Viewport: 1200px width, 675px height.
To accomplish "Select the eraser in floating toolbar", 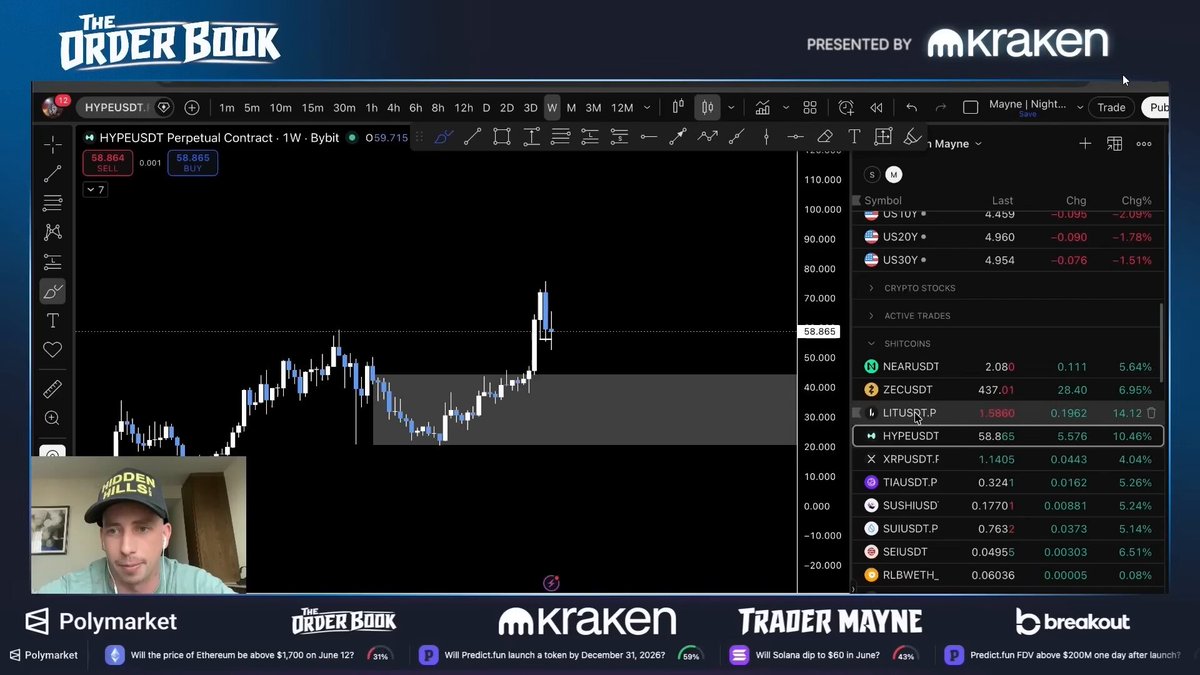I will pos(825,136).
